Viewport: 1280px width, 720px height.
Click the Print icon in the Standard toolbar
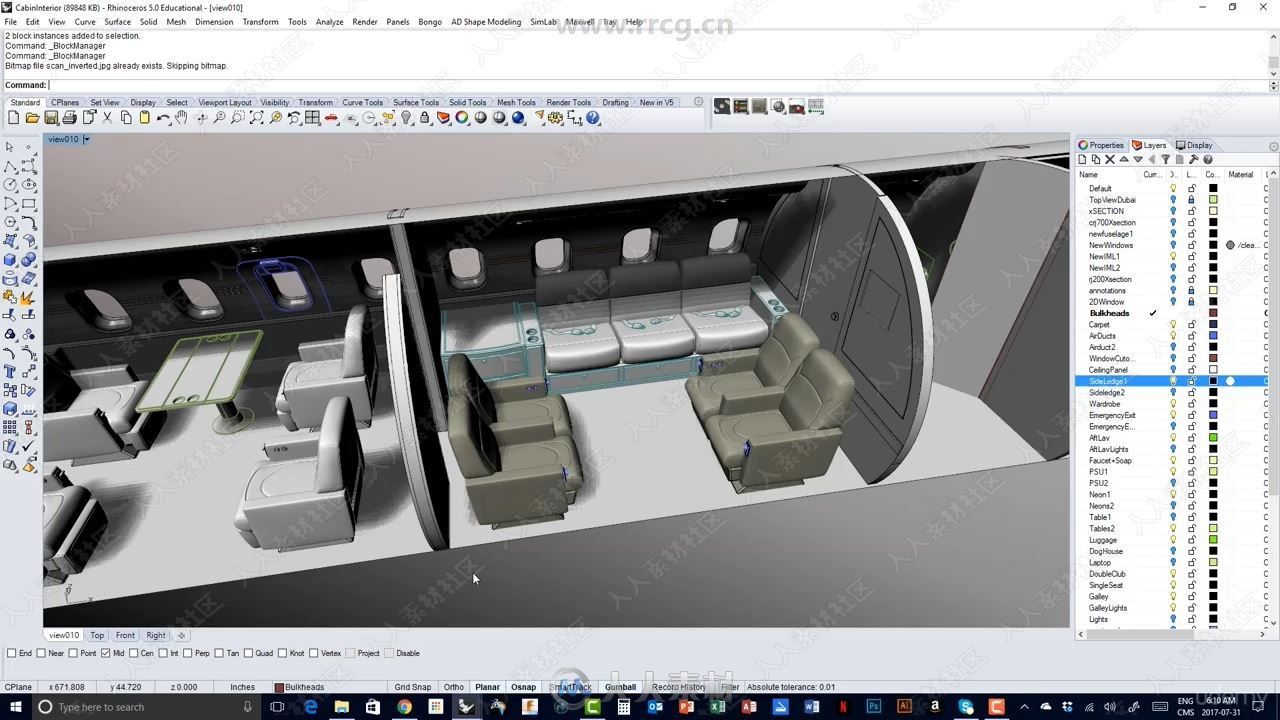coord(69,118)
